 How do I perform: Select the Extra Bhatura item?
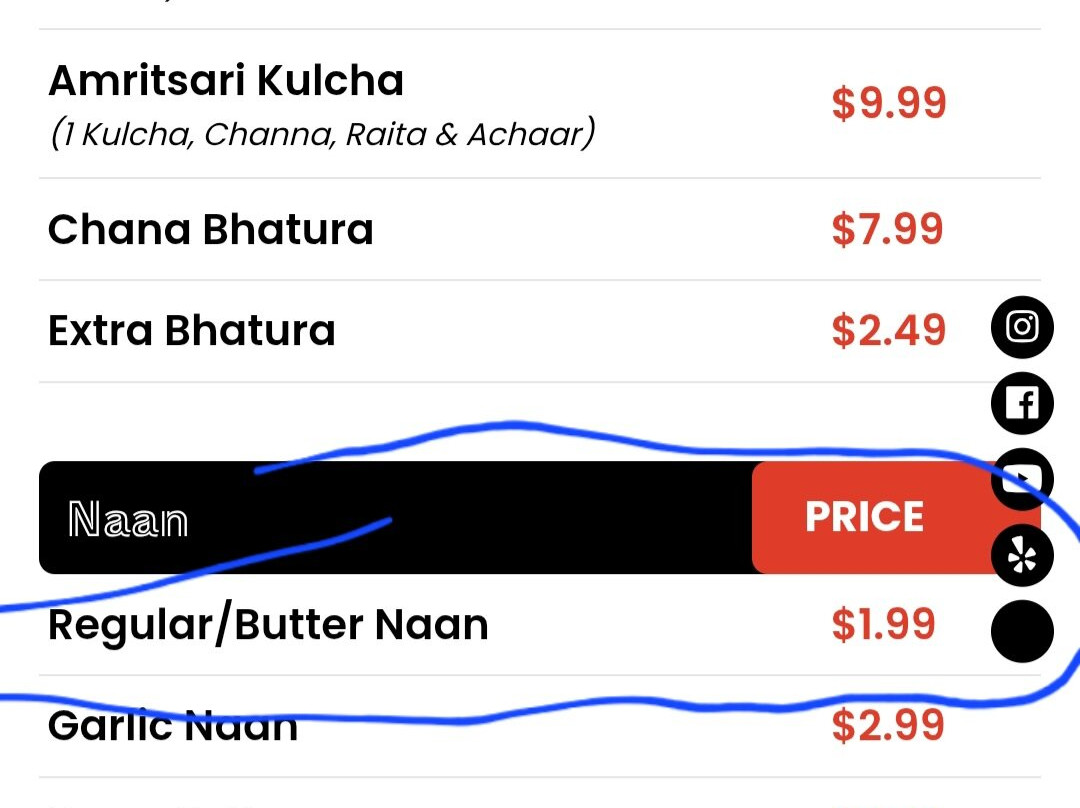pos(191,331)
